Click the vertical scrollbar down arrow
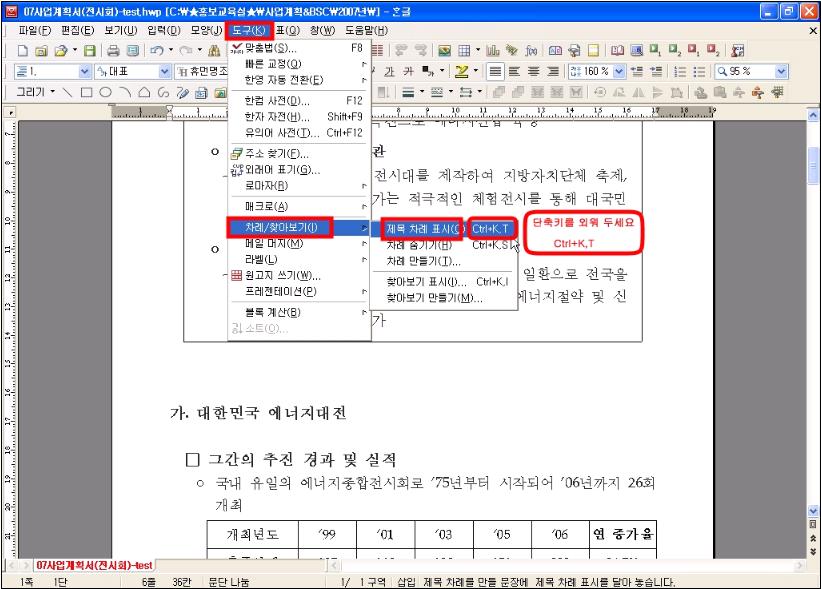This screenshot has height=589, width=821. click(x=813, y=512)
